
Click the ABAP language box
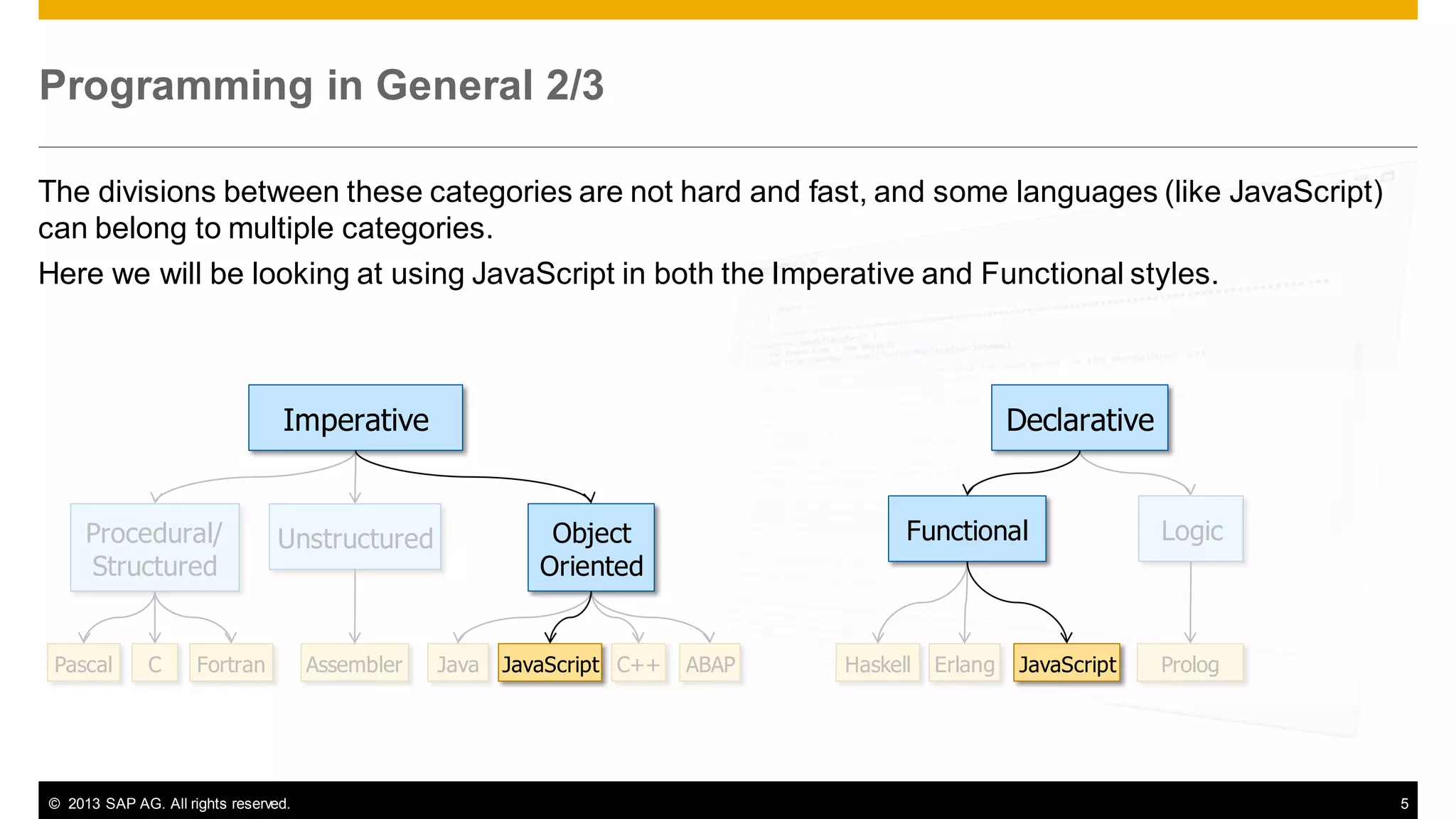[x=710, y=663]
